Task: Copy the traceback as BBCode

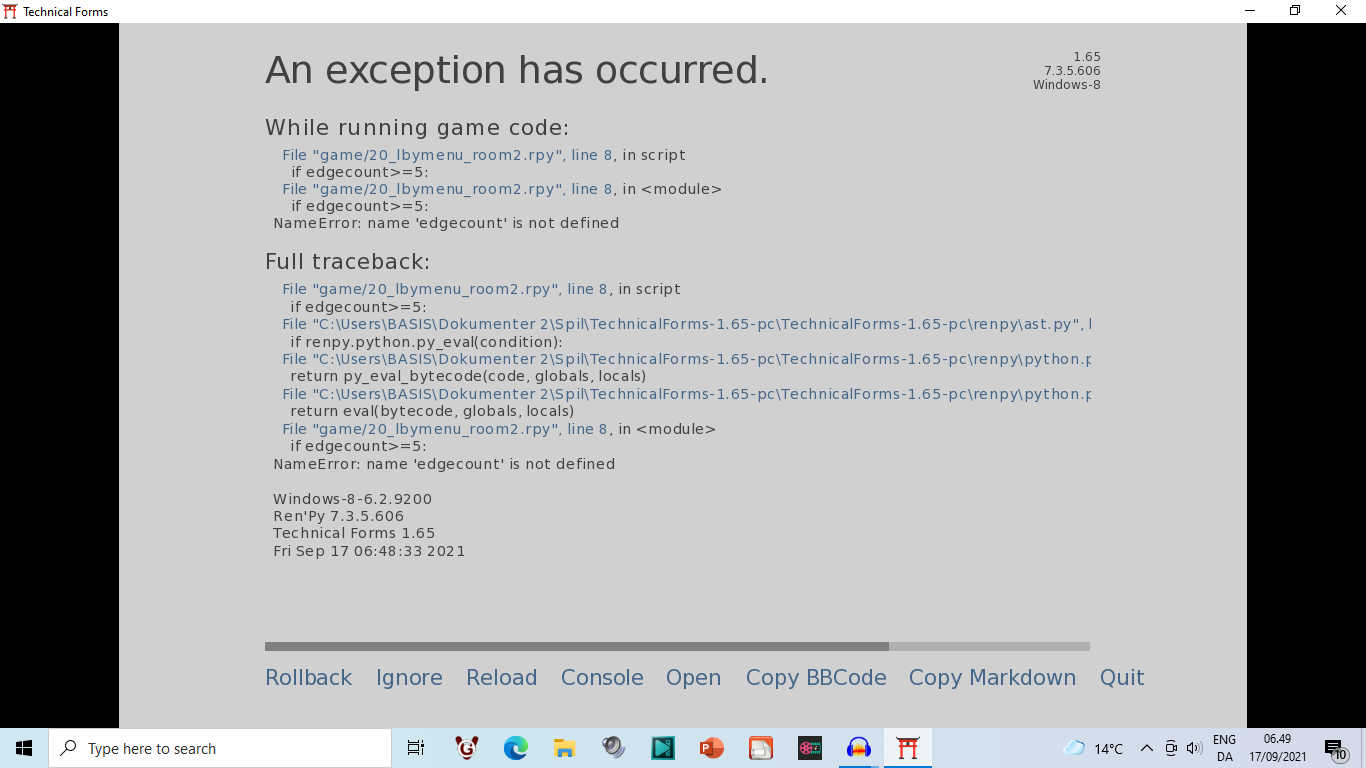Action: coord(816,677)
